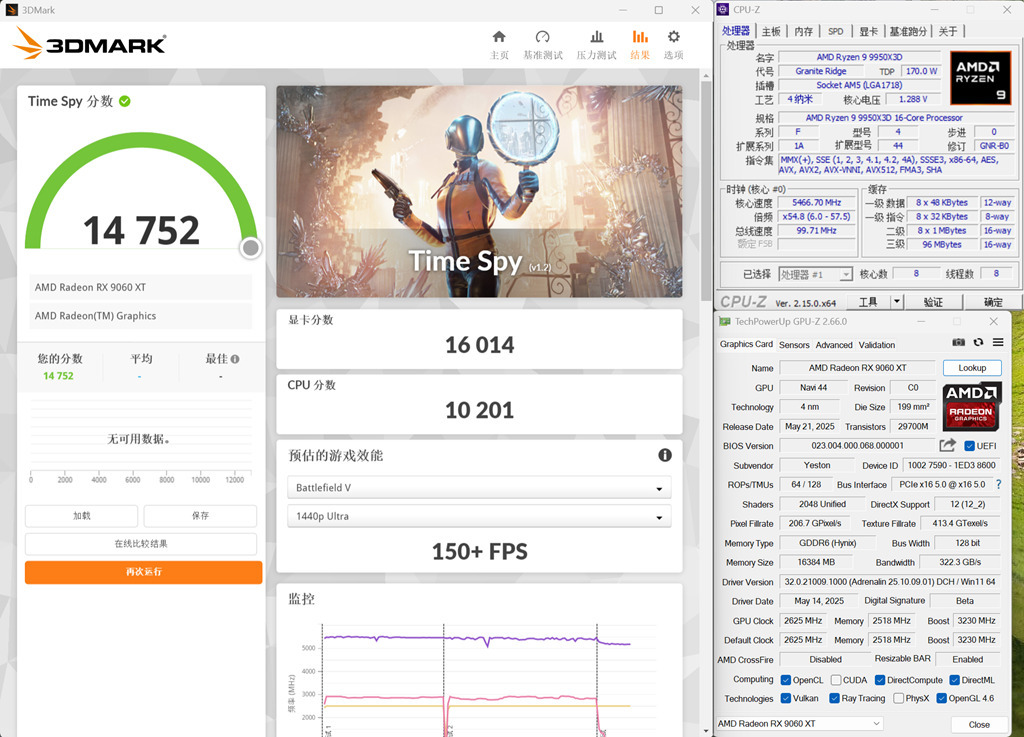The width and height of the screenshot is (1024, 737).
Task: Click the GPU-Z refresh icon
Action: 978,343
